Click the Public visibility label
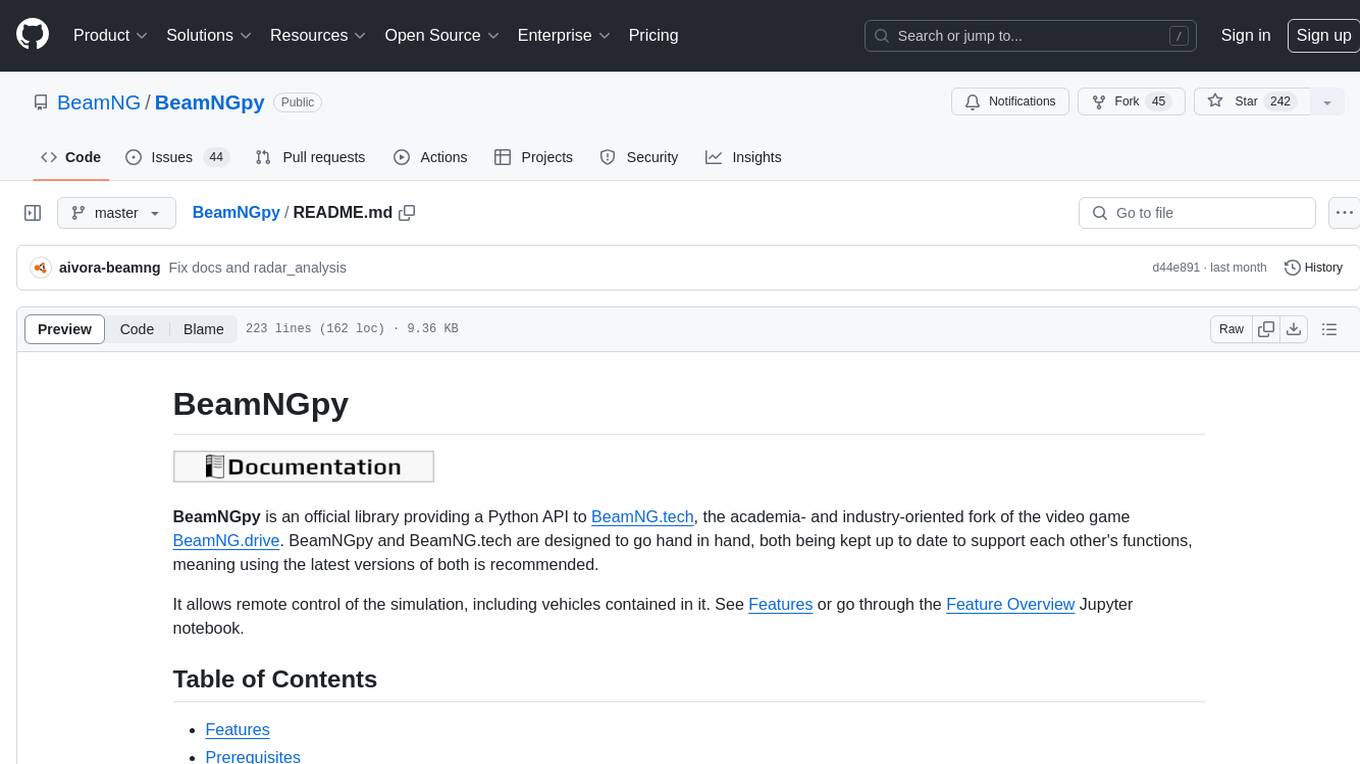Screen dimensions: 1360x764 (x=297, y=102)
